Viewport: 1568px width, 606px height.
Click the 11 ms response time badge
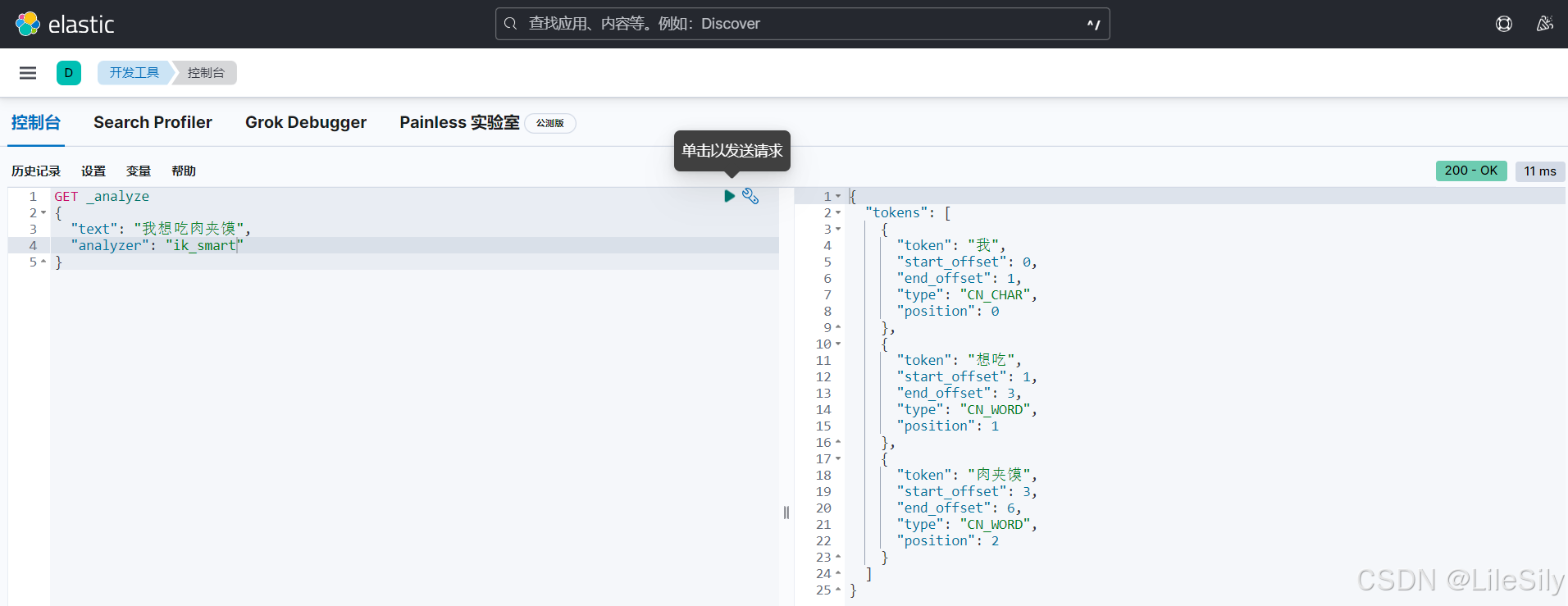point(1540,171)
